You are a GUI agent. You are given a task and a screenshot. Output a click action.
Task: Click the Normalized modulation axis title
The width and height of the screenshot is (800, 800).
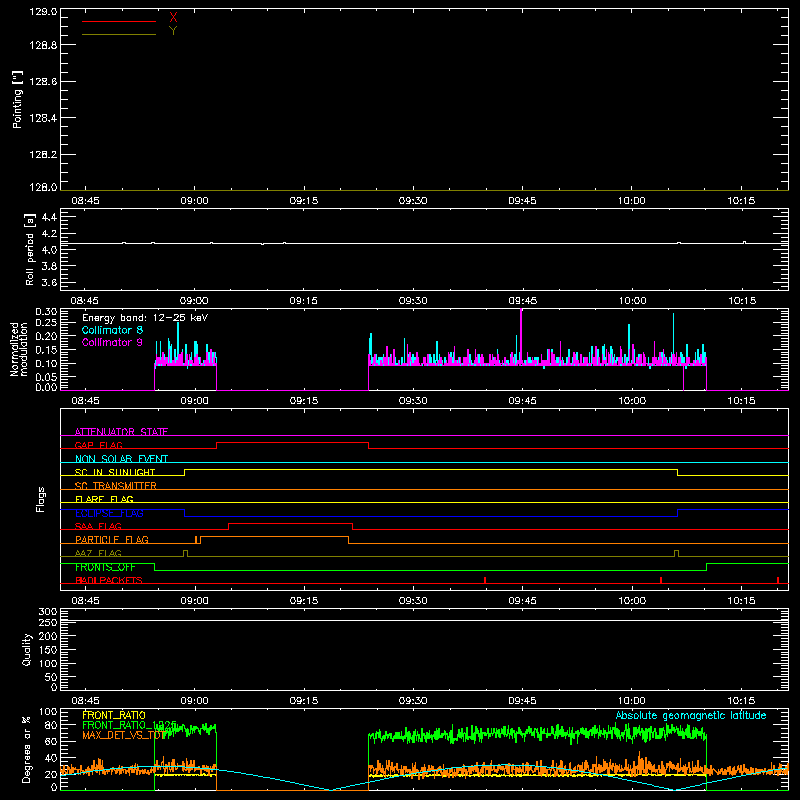click(19, 349)
